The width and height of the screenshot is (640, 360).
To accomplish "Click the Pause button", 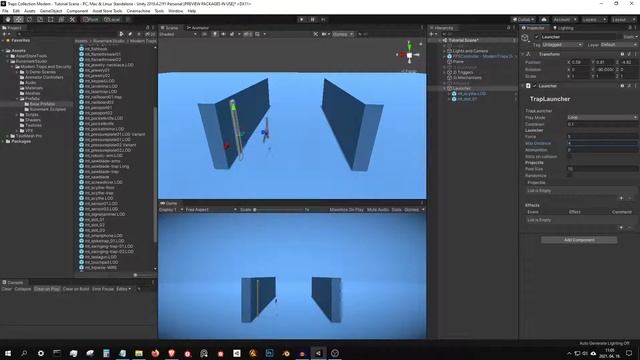I will click(x=313, y=20).
